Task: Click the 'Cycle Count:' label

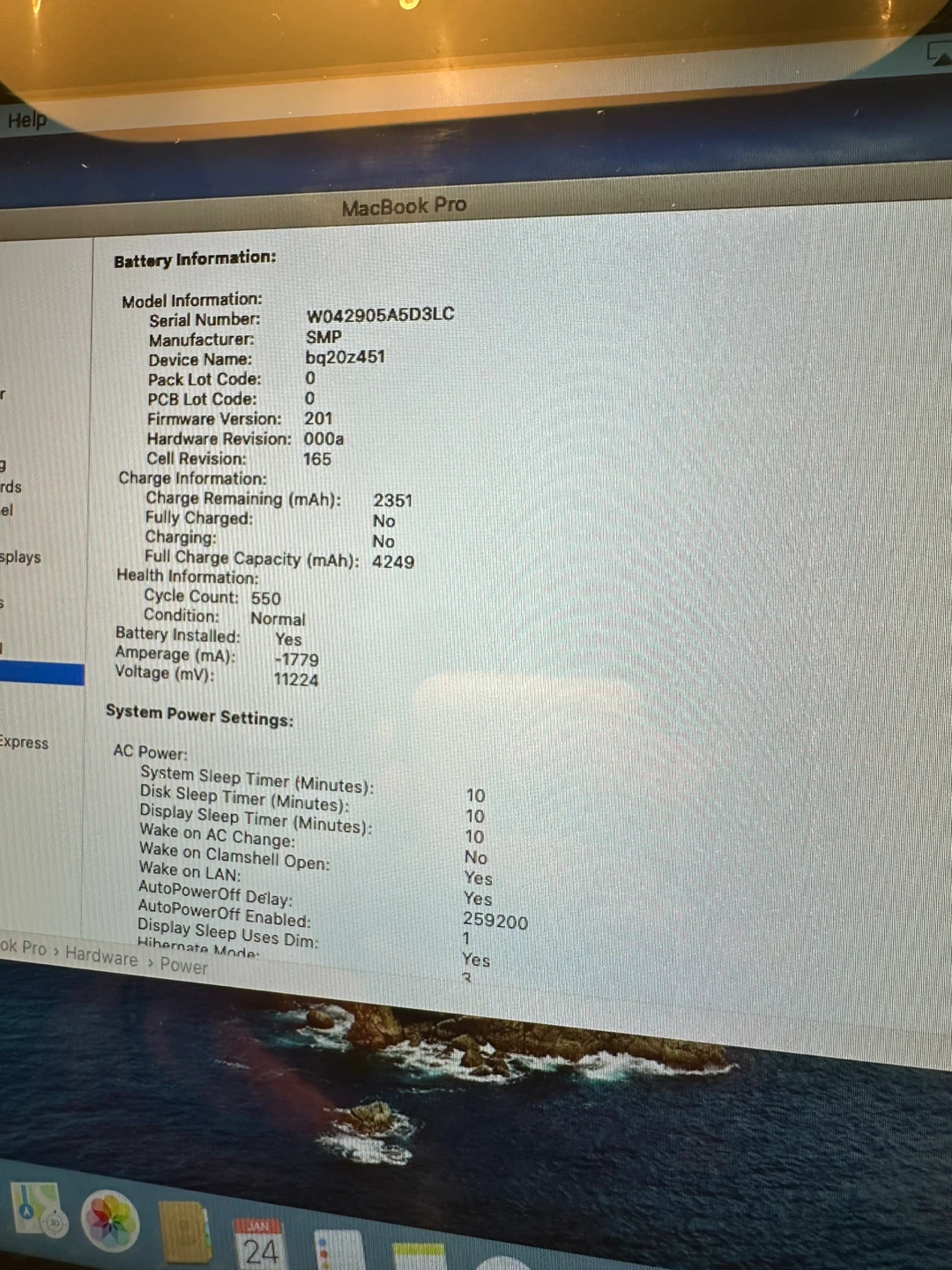Action: [191, 596]
